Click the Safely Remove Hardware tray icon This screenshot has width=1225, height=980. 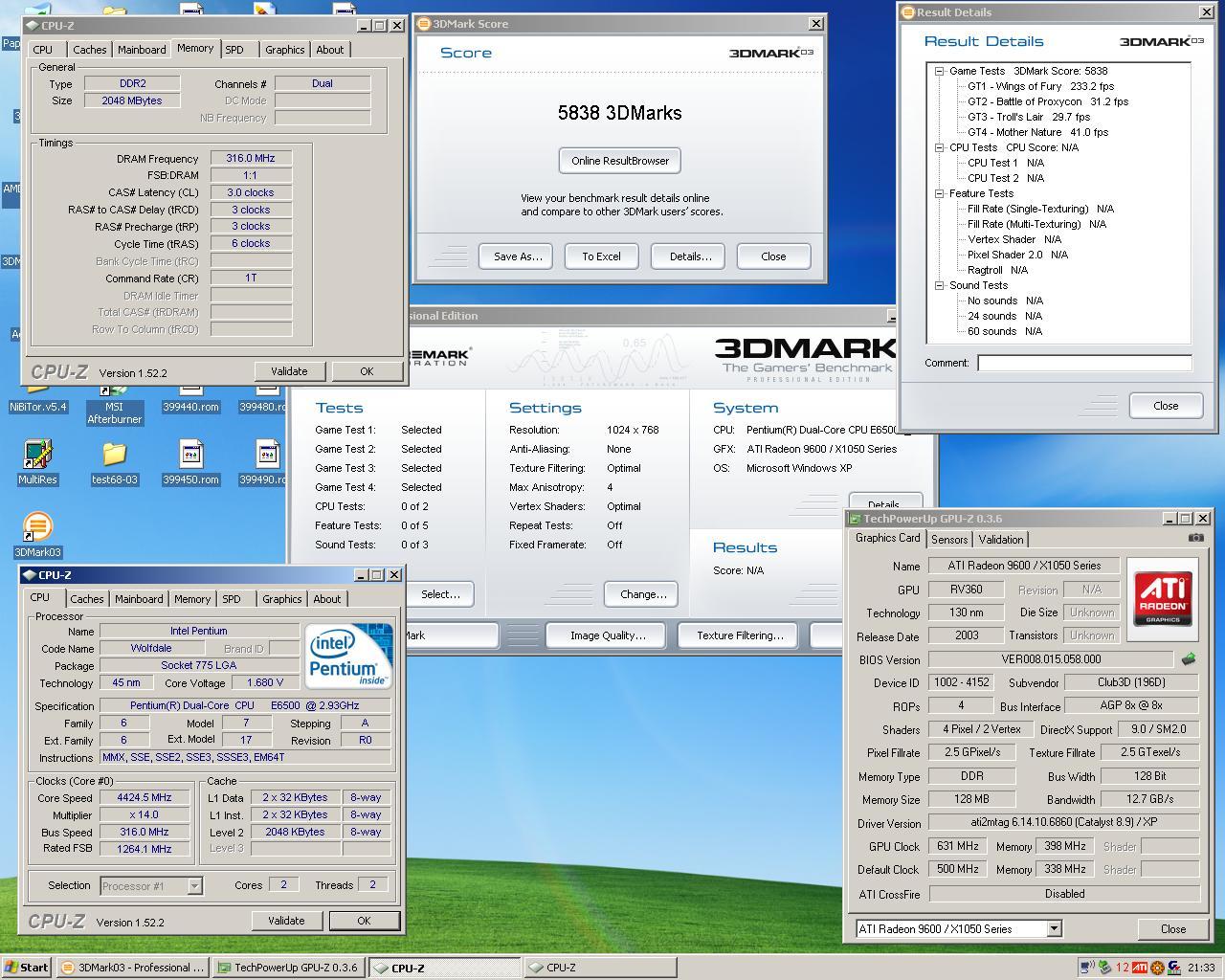coord(1104,968)
